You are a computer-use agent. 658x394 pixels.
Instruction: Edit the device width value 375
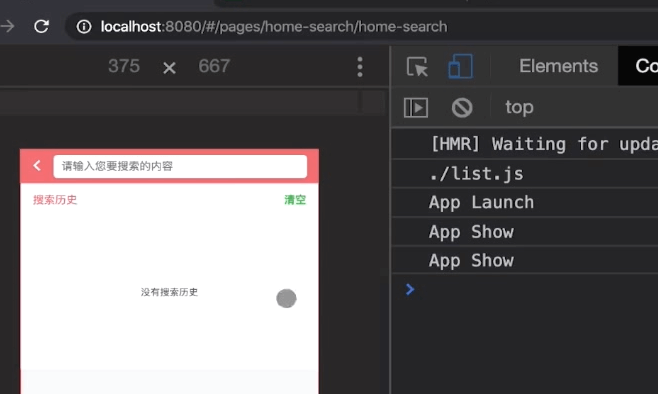pyautogui.click(x=124, y=66)
